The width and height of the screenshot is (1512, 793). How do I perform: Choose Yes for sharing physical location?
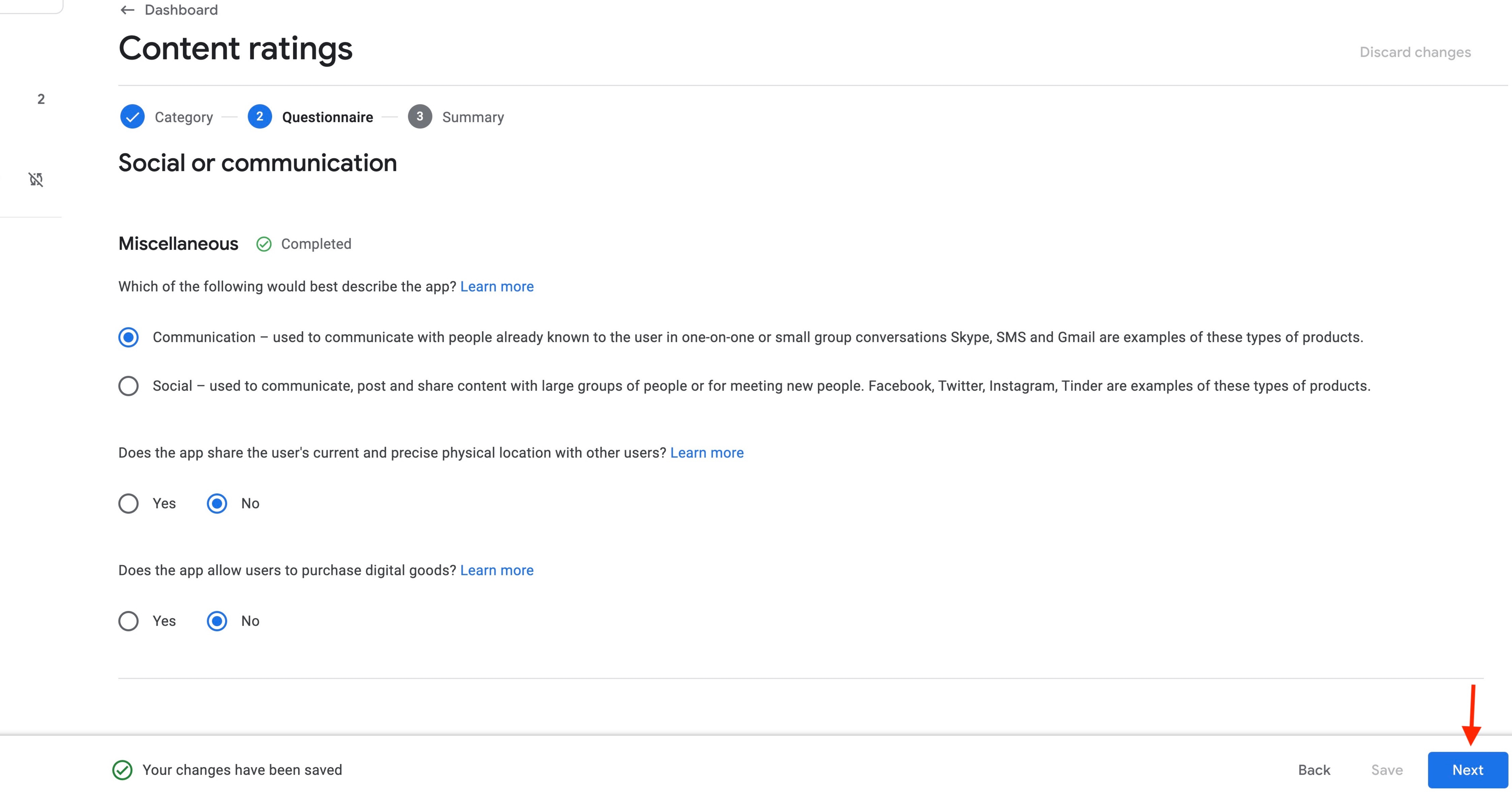(129, 503)
